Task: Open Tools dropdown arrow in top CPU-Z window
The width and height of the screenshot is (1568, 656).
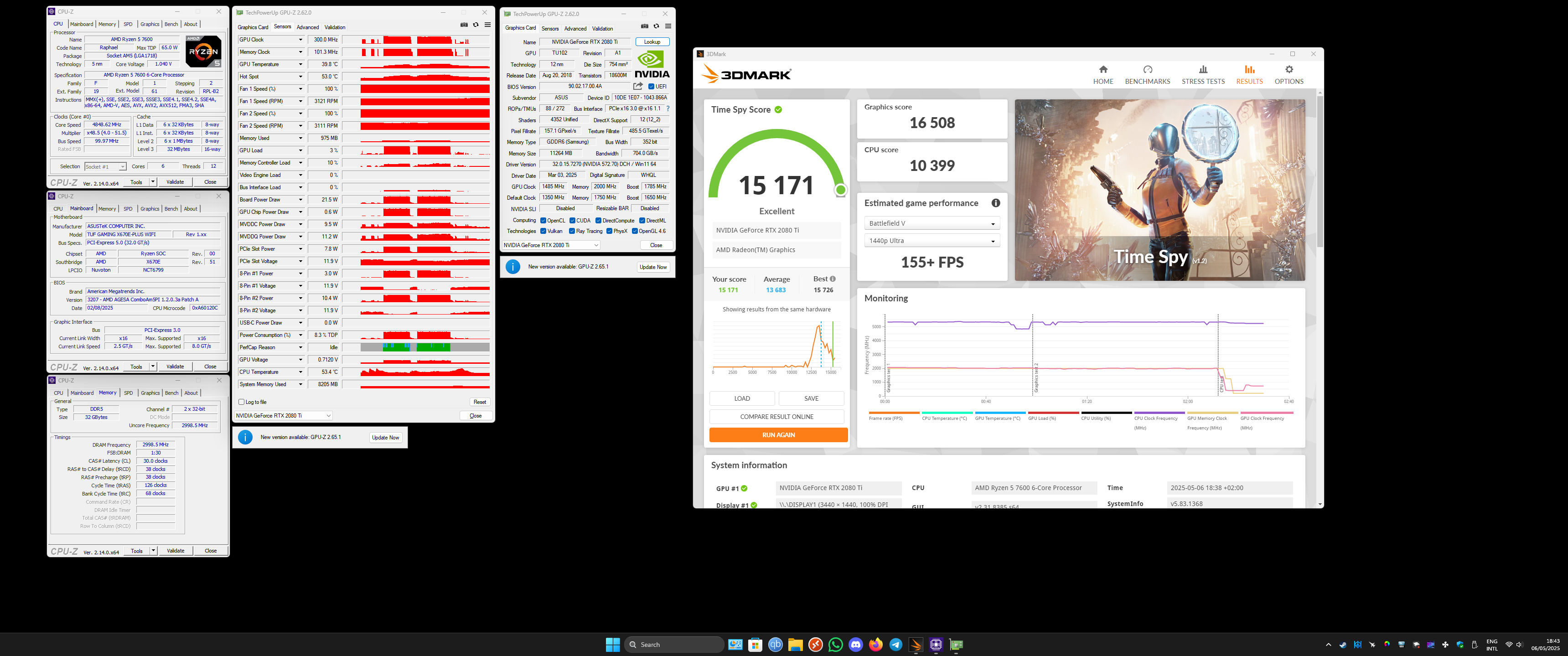Action: pyautogui.click(x=153, y=181)
